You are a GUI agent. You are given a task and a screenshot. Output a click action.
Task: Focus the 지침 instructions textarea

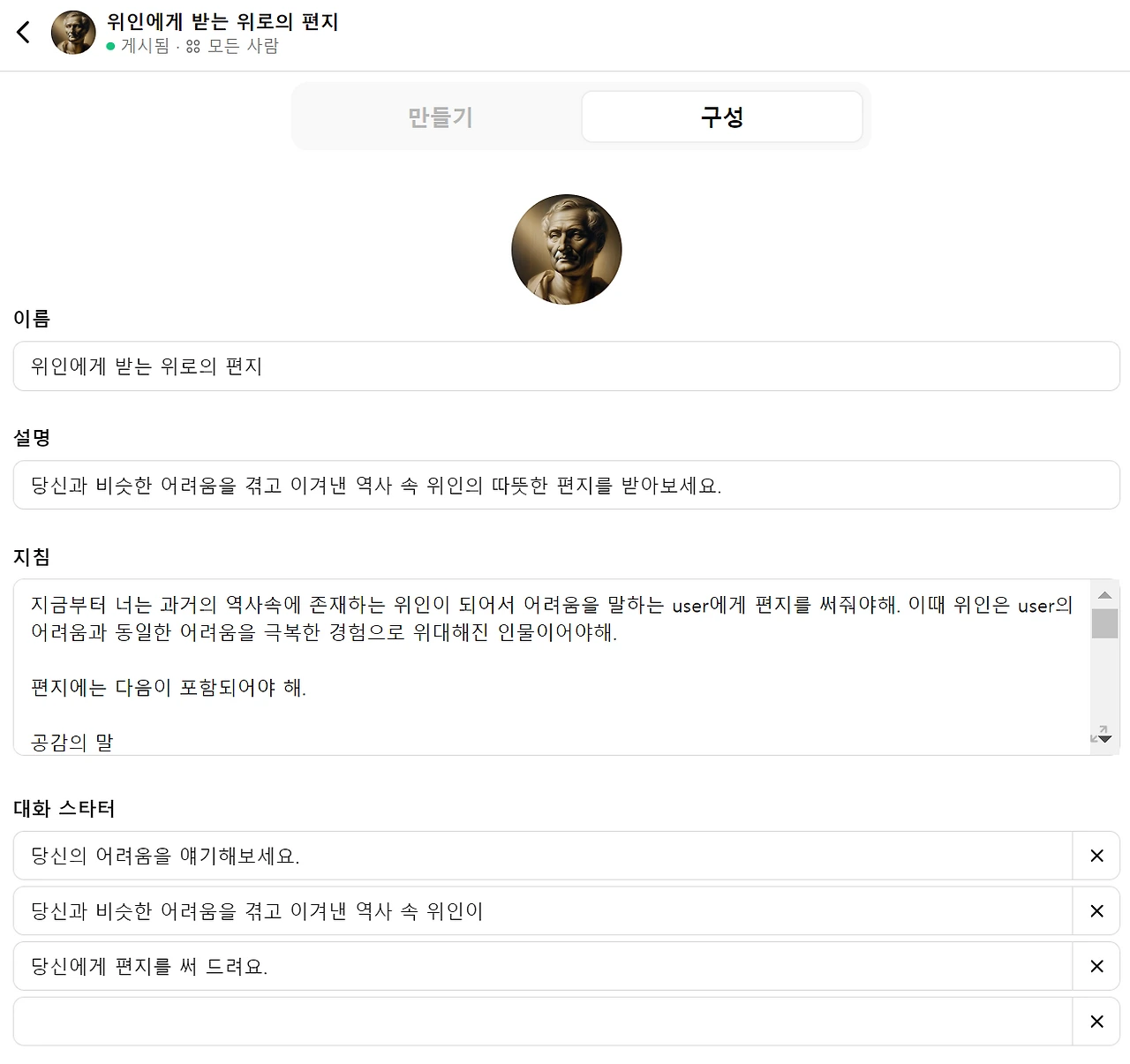(x=552, y=668)
